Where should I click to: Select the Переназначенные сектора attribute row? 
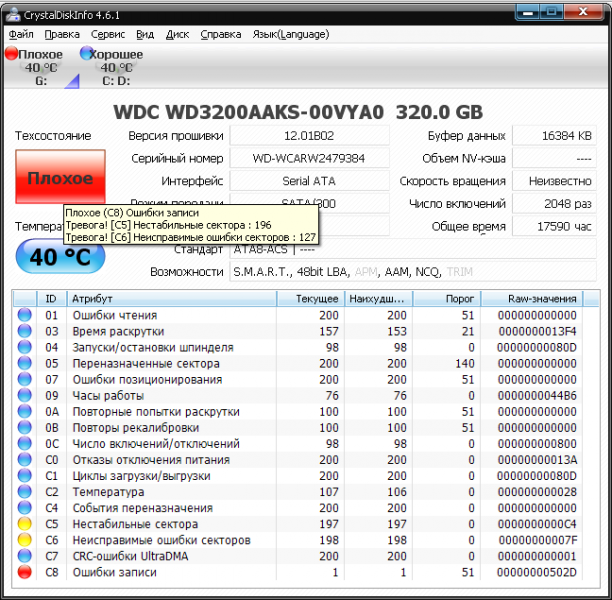coord(300,363)
